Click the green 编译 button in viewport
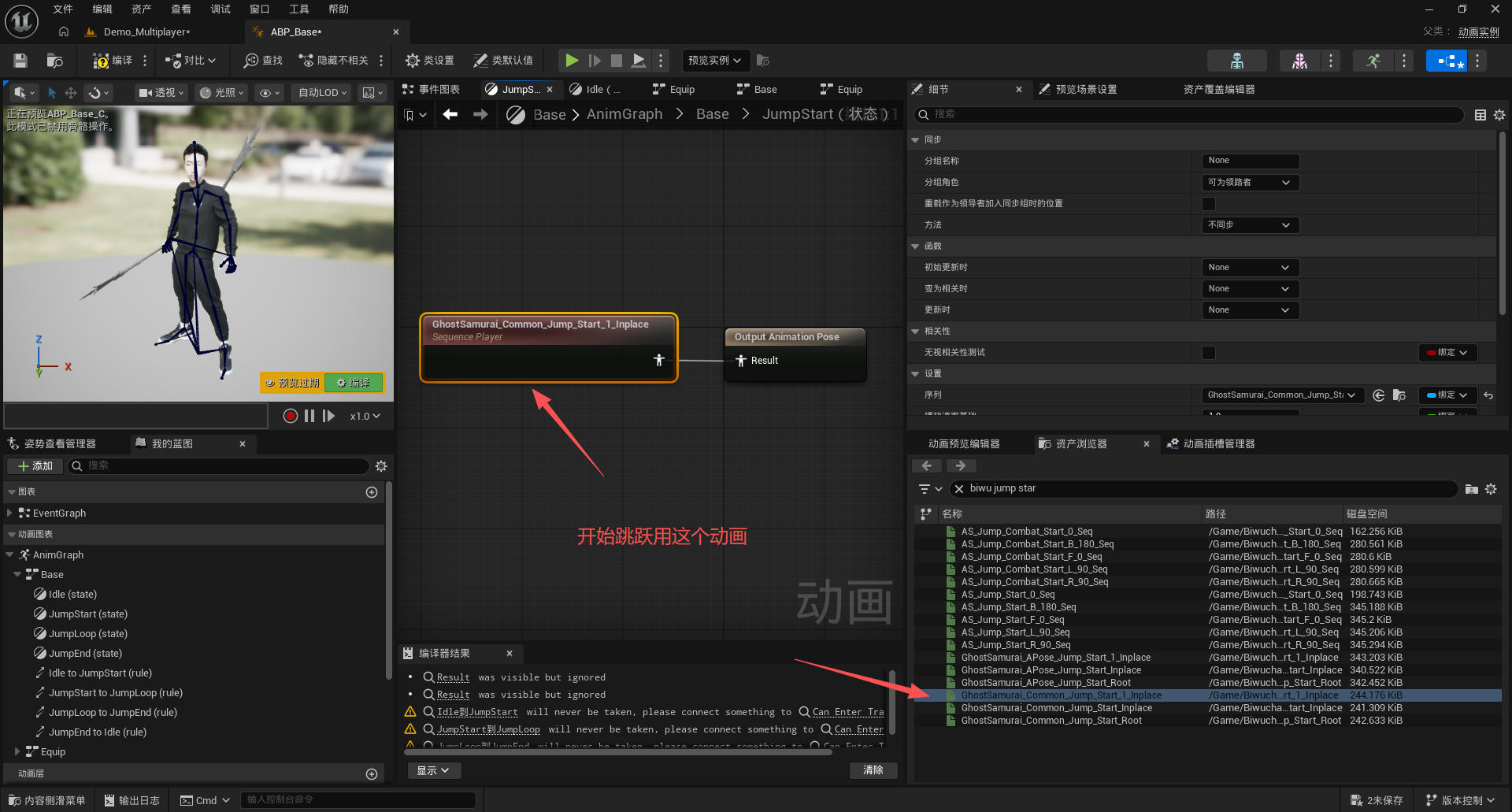 pos(354,383)
